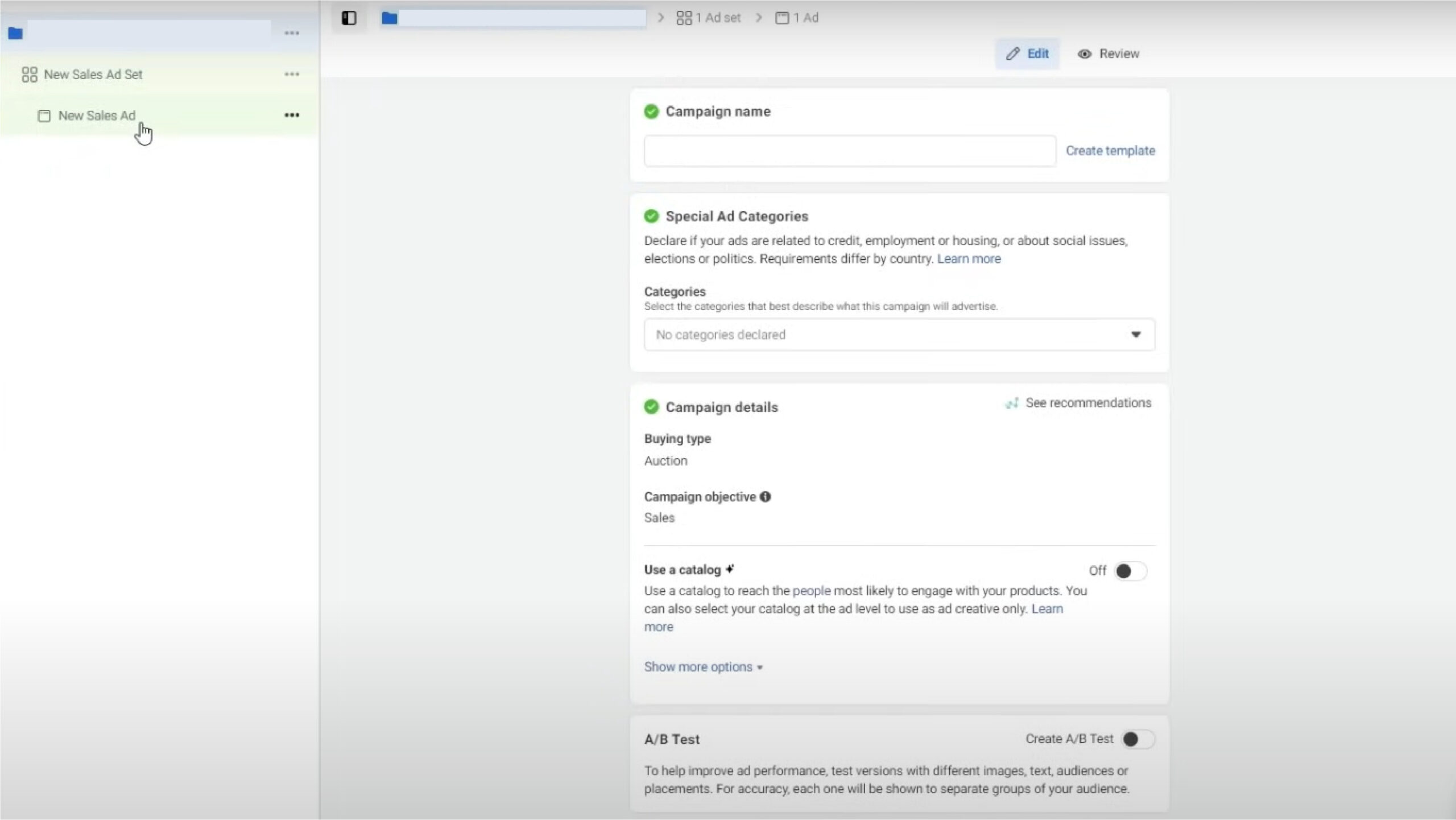1456x820 pixels.
Task: Open Learn more link in Special Ad Categories
Action: tap(969, 259)
